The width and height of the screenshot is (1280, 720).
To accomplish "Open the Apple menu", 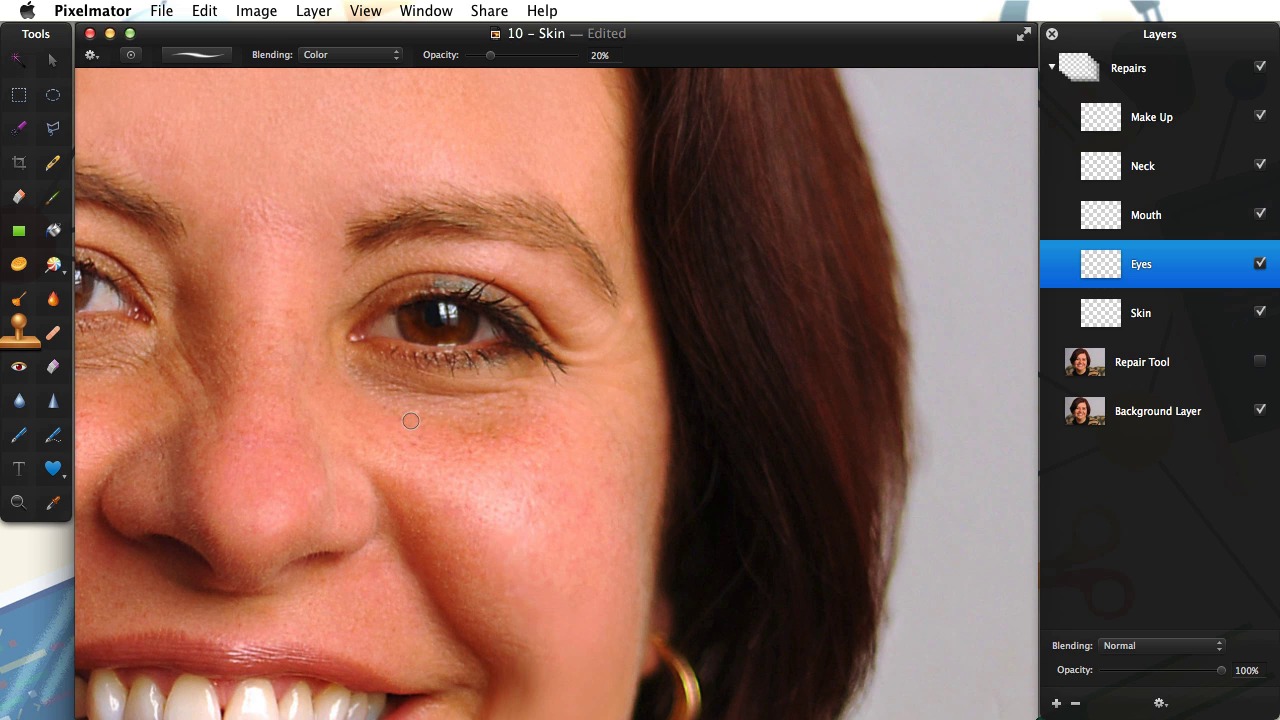I will [x=27, y=11].
